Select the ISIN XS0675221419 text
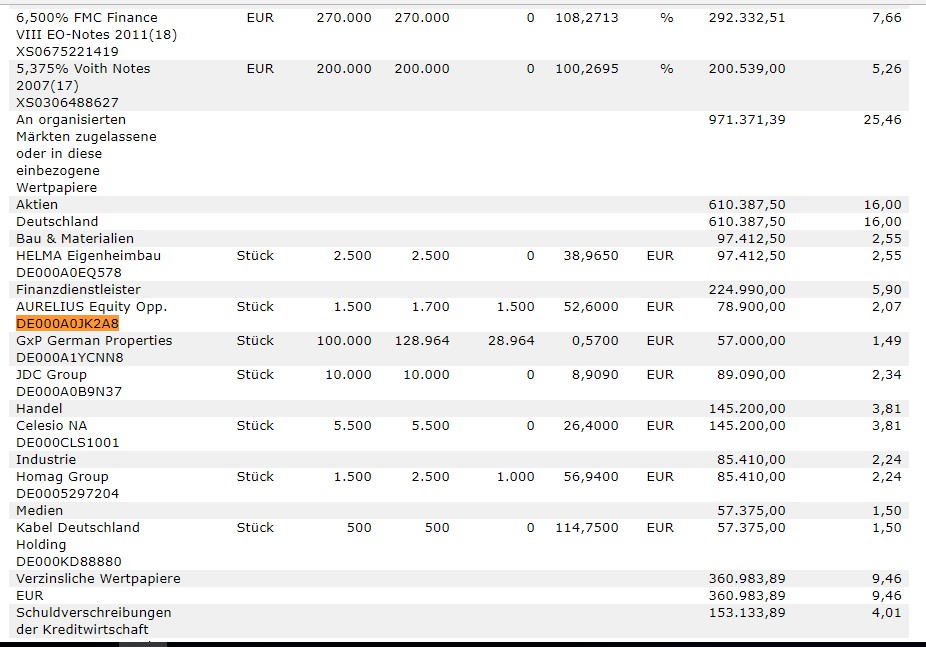Viewport: 926px width, 647px height. tap(67, 52)
